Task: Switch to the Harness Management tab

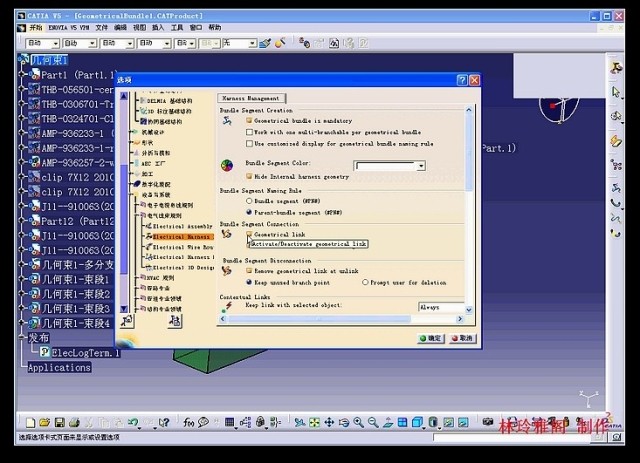Action: (x=251, y=98)
